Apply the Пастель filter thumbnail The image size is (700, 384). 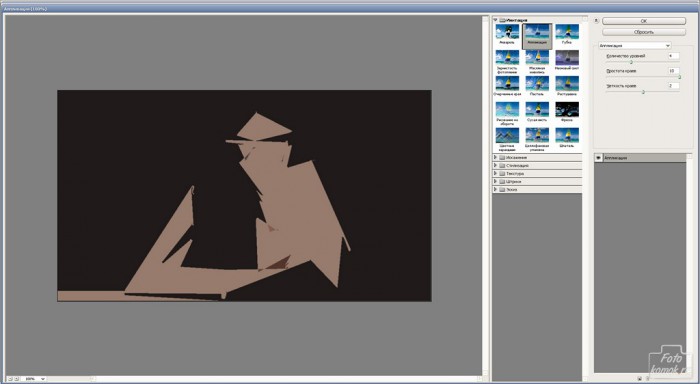[537, 83]
